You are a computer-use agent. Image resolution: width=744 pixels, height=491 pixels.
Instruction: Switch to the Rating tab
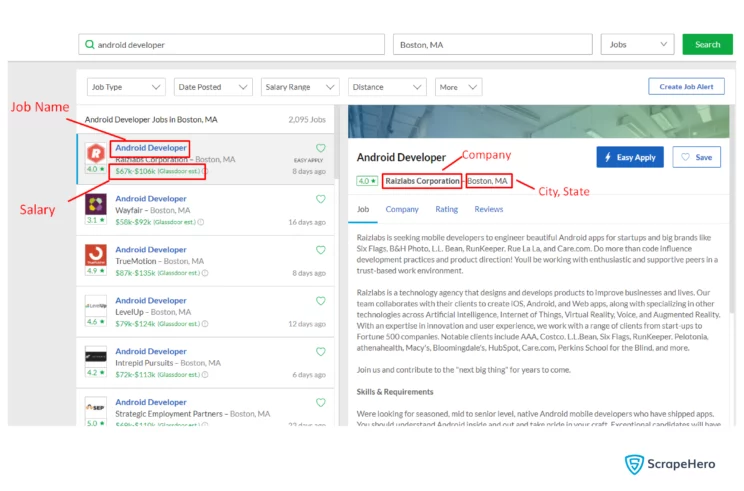[x=446, y=209]
